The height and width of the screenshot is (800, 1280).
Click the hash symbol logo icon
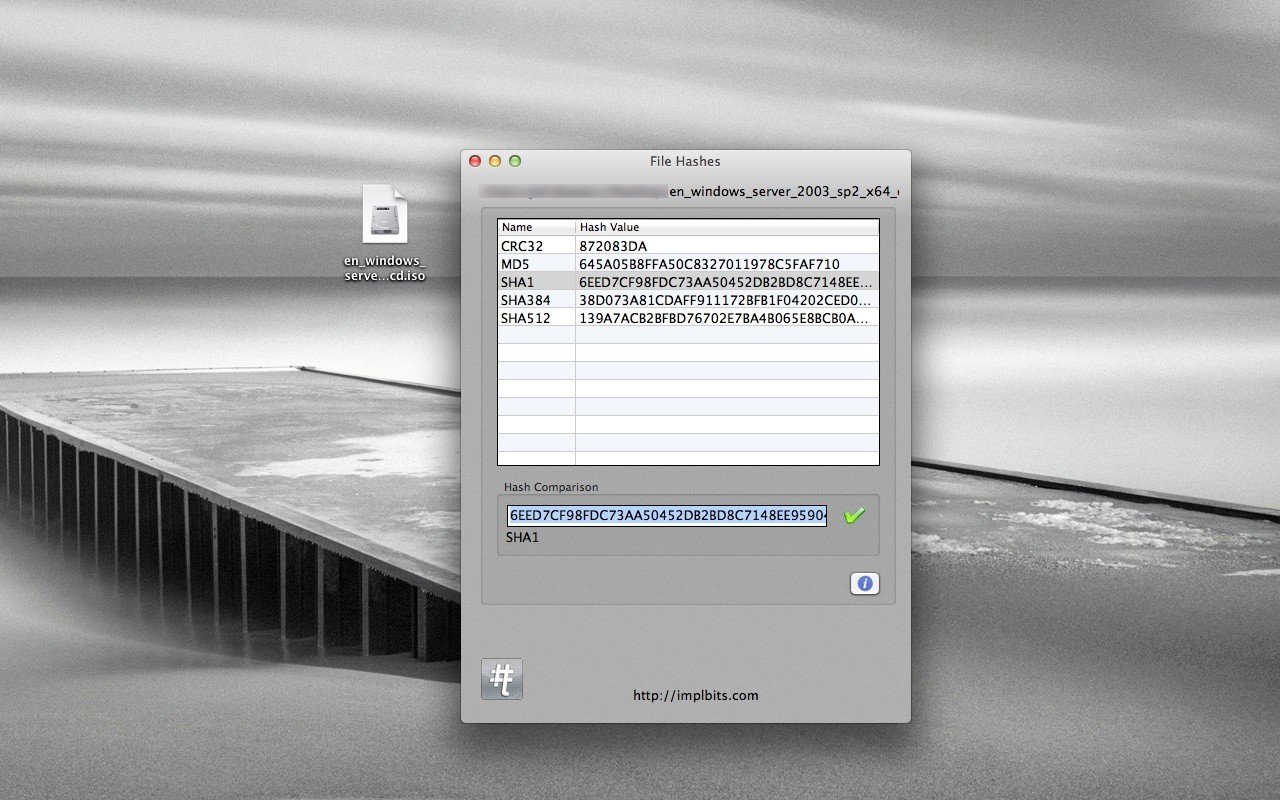click(502, 679)
